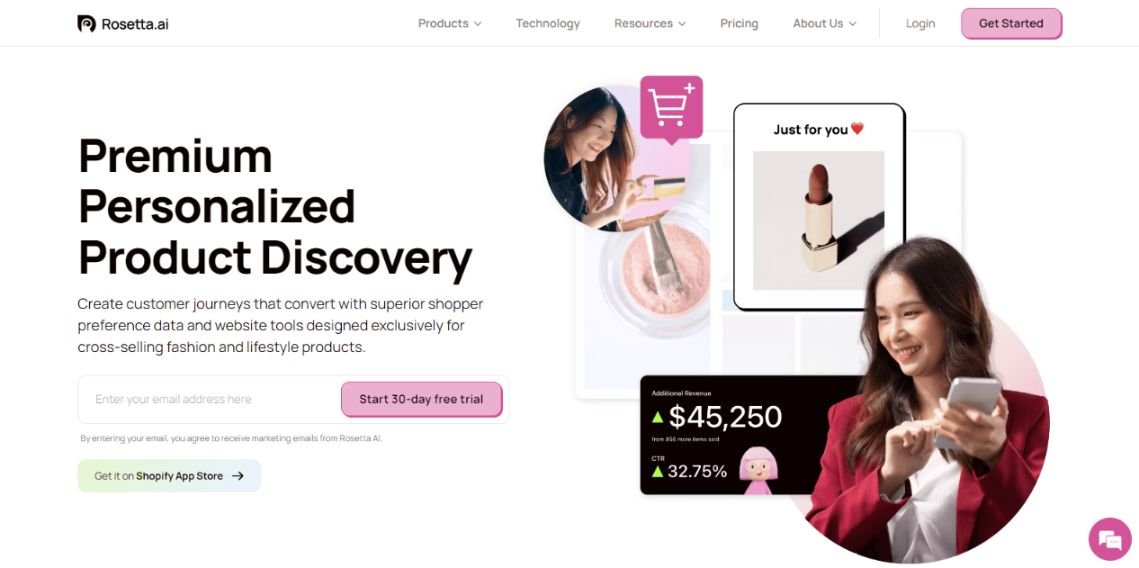The width and height of the screenshot is (1139, 568).
Task: Click the "Get it on Shopify App Store" button
Action: 169,476
